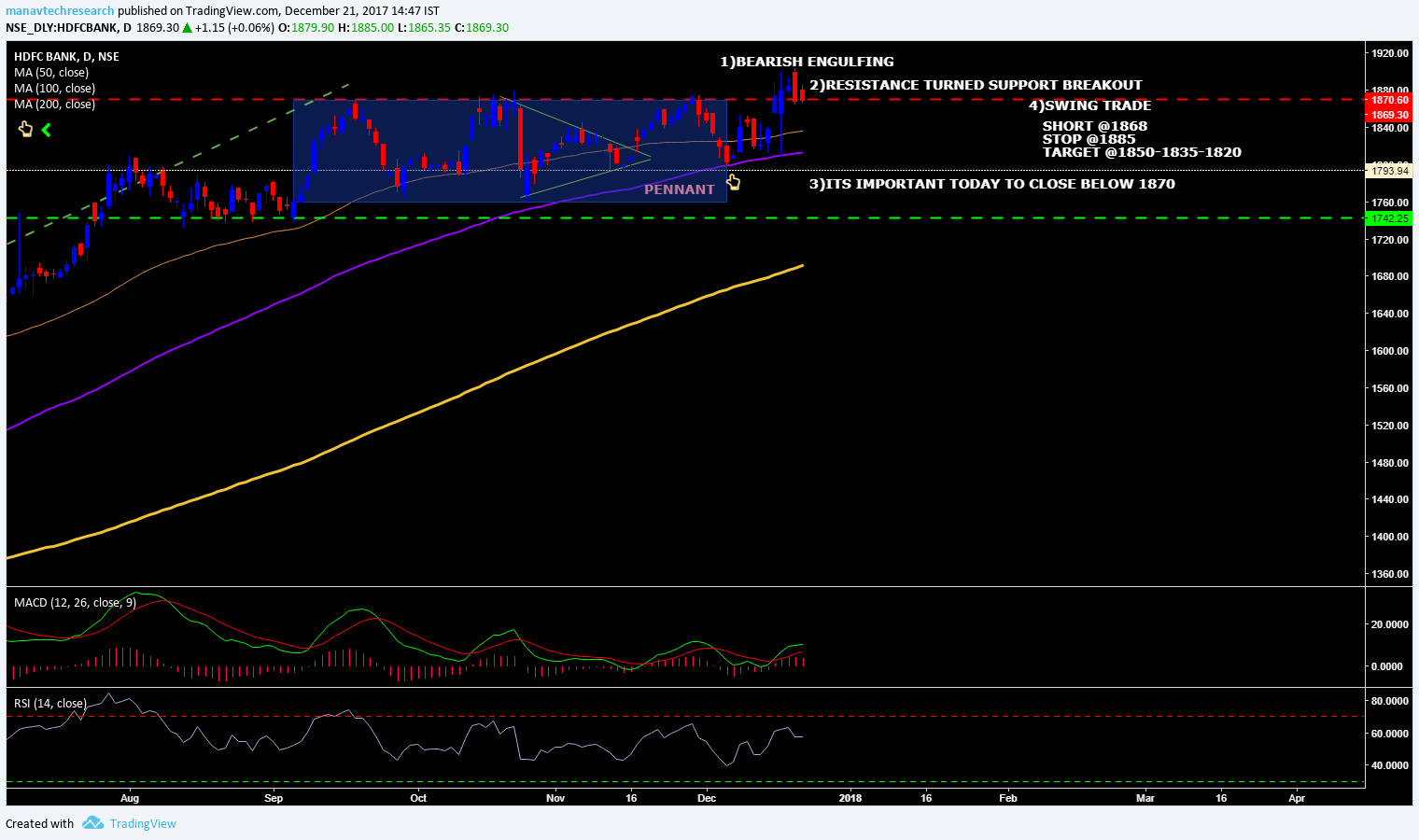The height and width of the screenshot is (840, 1419).
Task: Select the MA (50, close) indicator label
Action: (x=51, y=73)
